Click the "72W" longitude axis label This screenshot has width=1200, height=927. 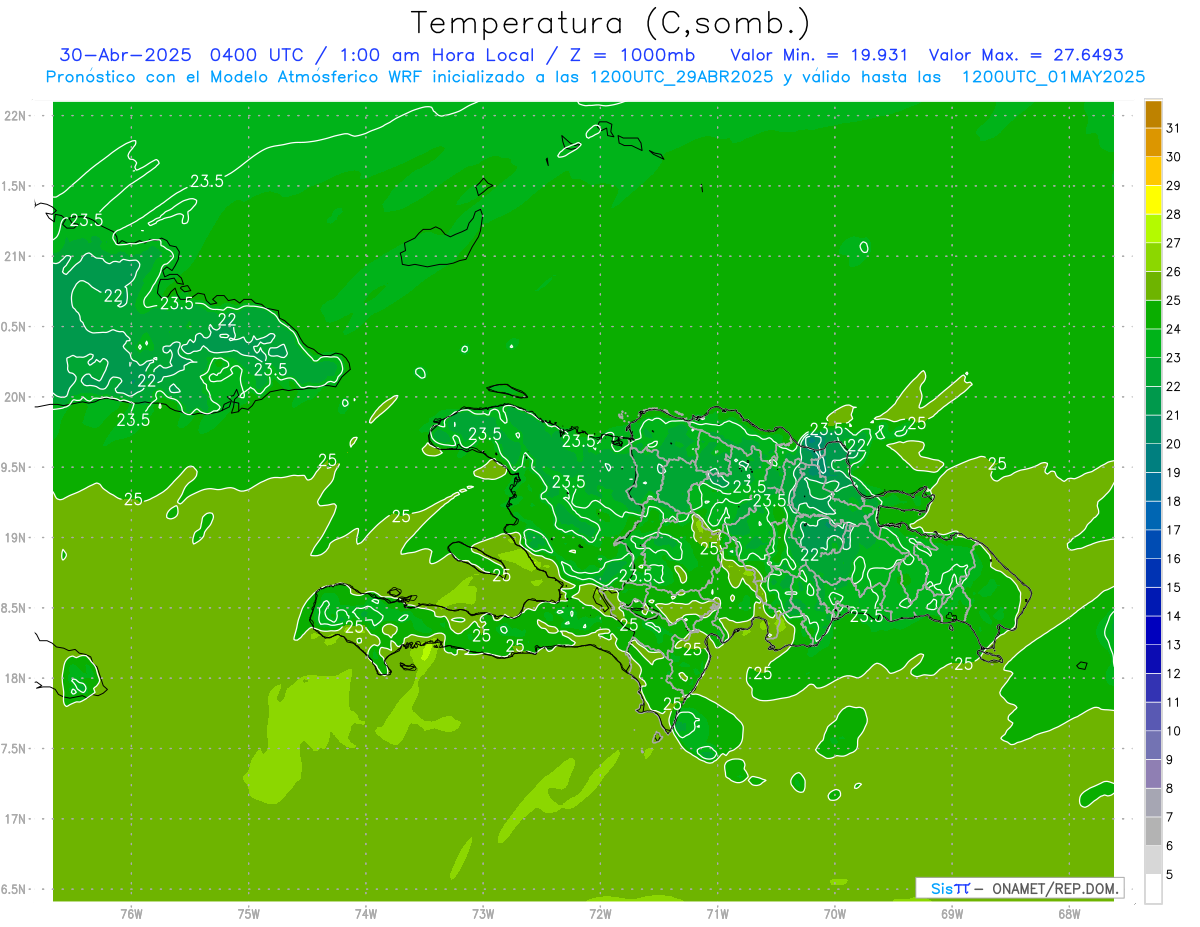[x=600, y=914]
